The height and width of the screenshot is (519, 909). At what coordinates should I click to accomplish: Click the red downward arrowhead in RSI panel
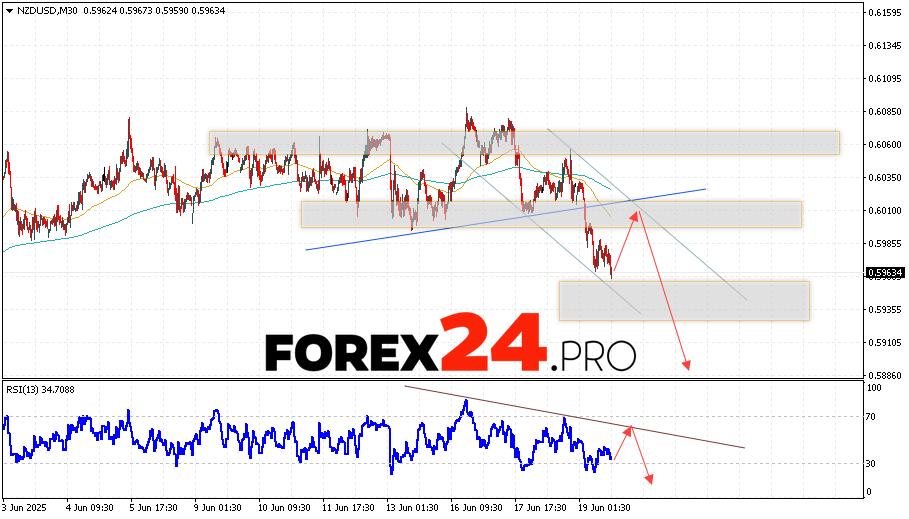click(649, 481)
